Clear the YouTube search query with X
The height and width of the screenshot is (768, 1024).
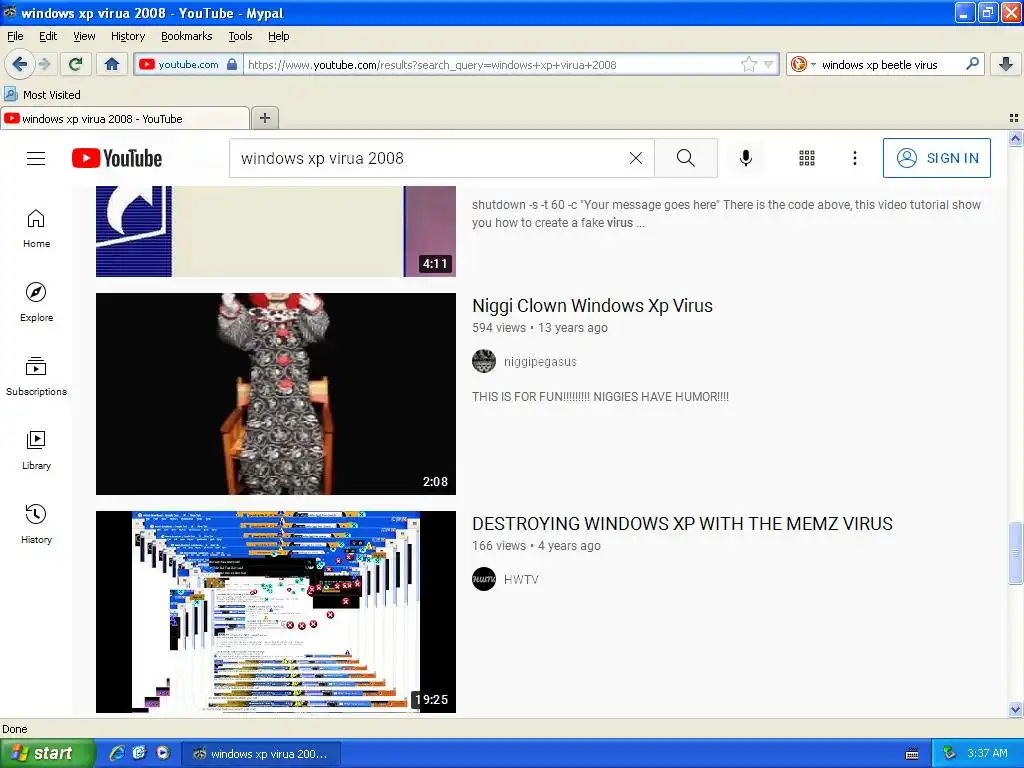635,158
